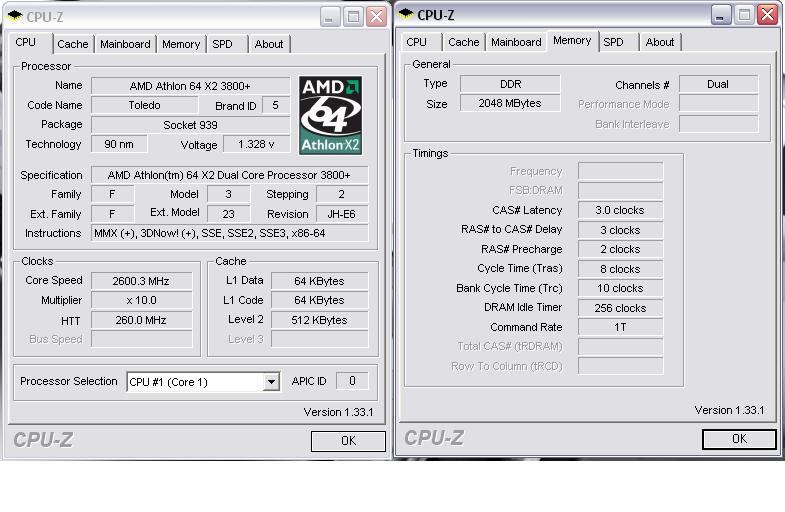Close the right CPU-Z window

(x=767, y=15)
